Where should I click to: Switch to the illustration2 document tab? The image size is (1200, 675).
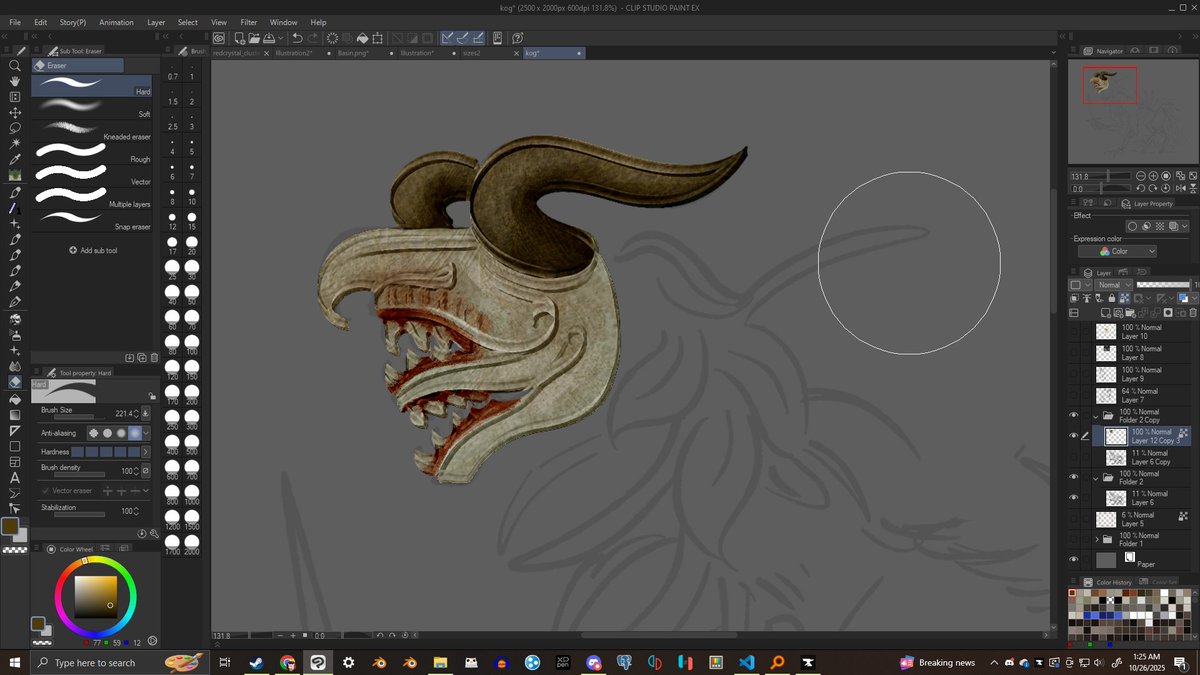(x=295, y=52)
